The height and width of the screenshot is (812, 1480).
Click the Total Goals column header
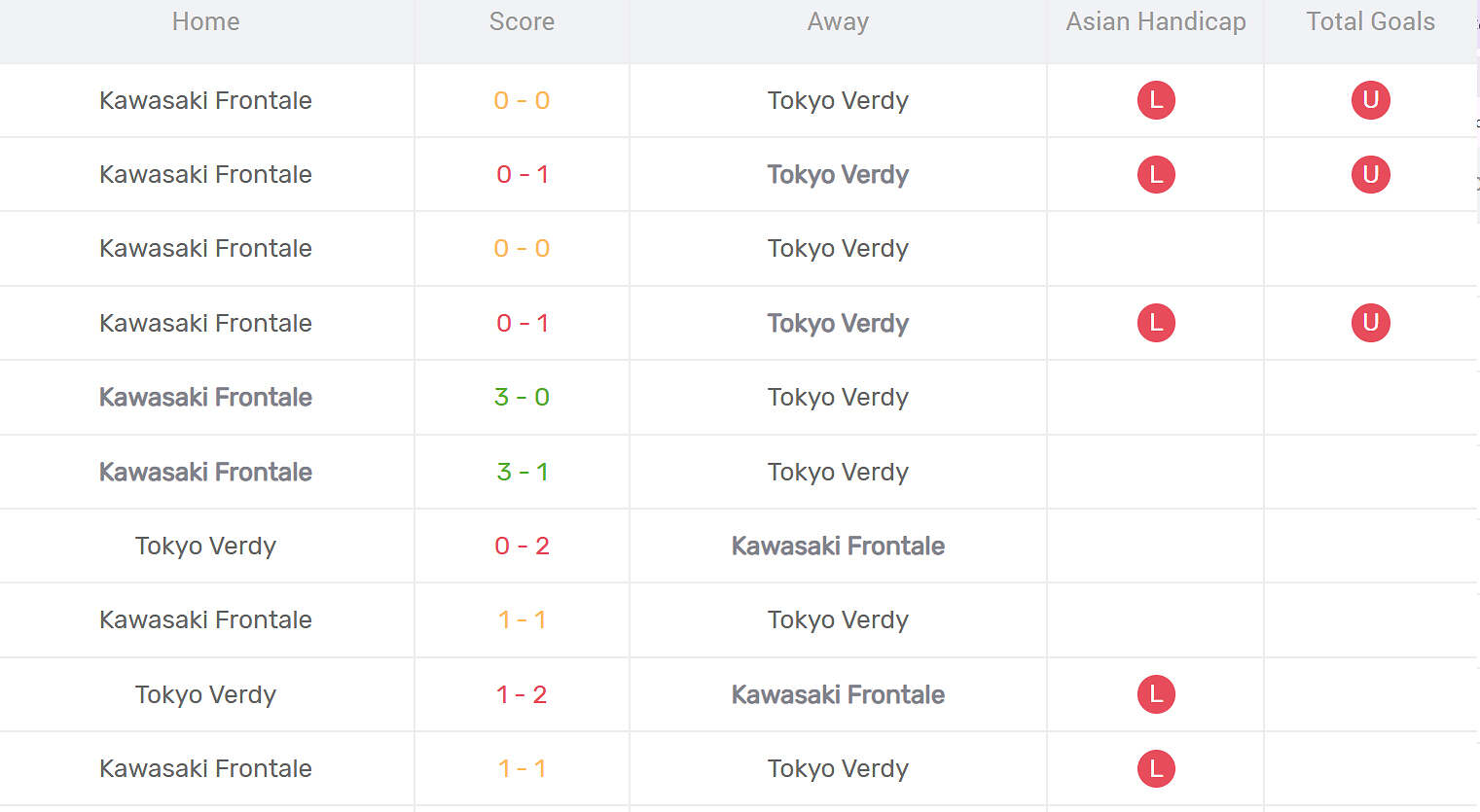point(1370,22)
